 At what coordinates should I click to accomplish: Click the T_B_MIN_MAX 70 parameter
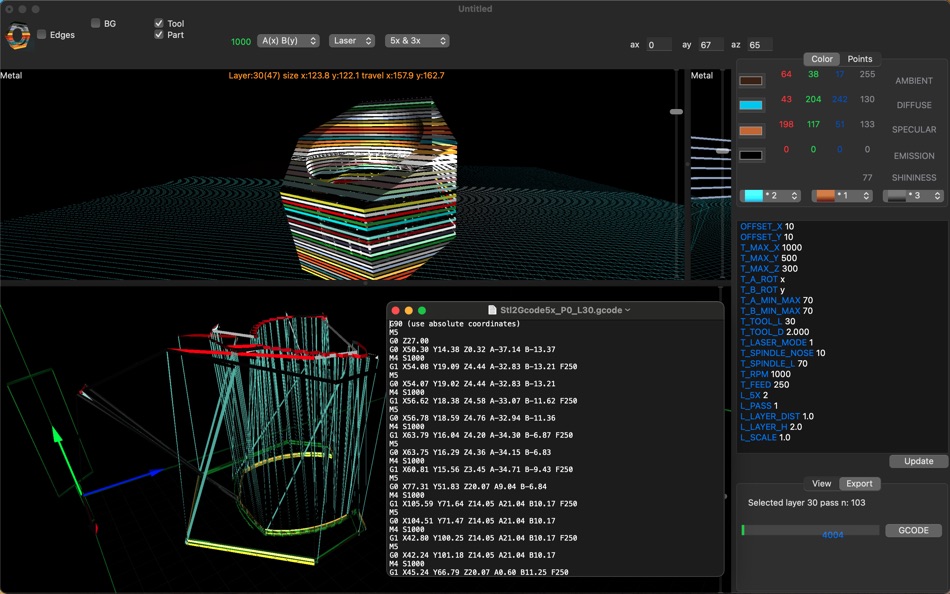(776, 311)
